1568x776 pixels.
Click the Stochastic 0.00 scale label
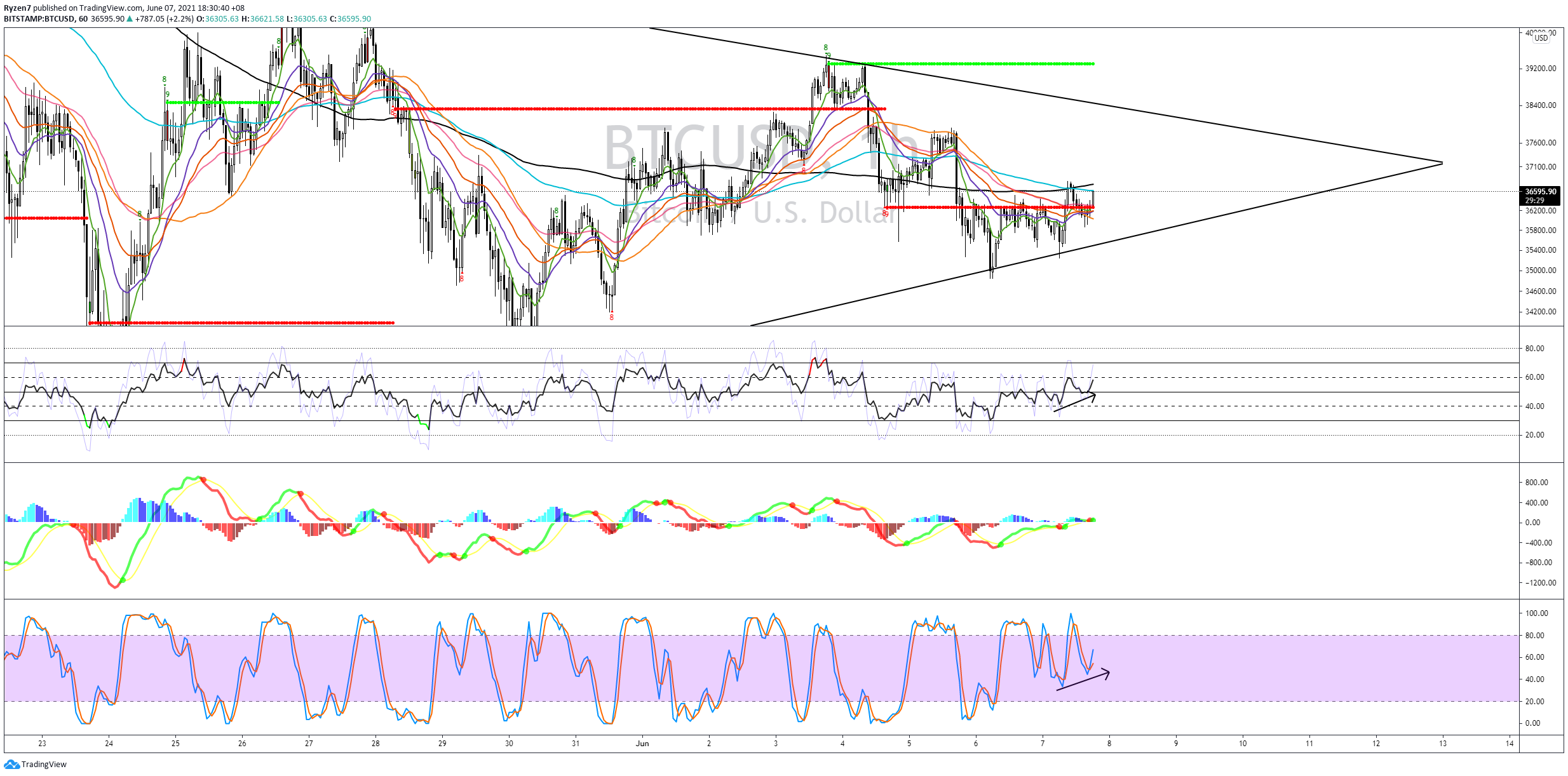click(1532, 723)
